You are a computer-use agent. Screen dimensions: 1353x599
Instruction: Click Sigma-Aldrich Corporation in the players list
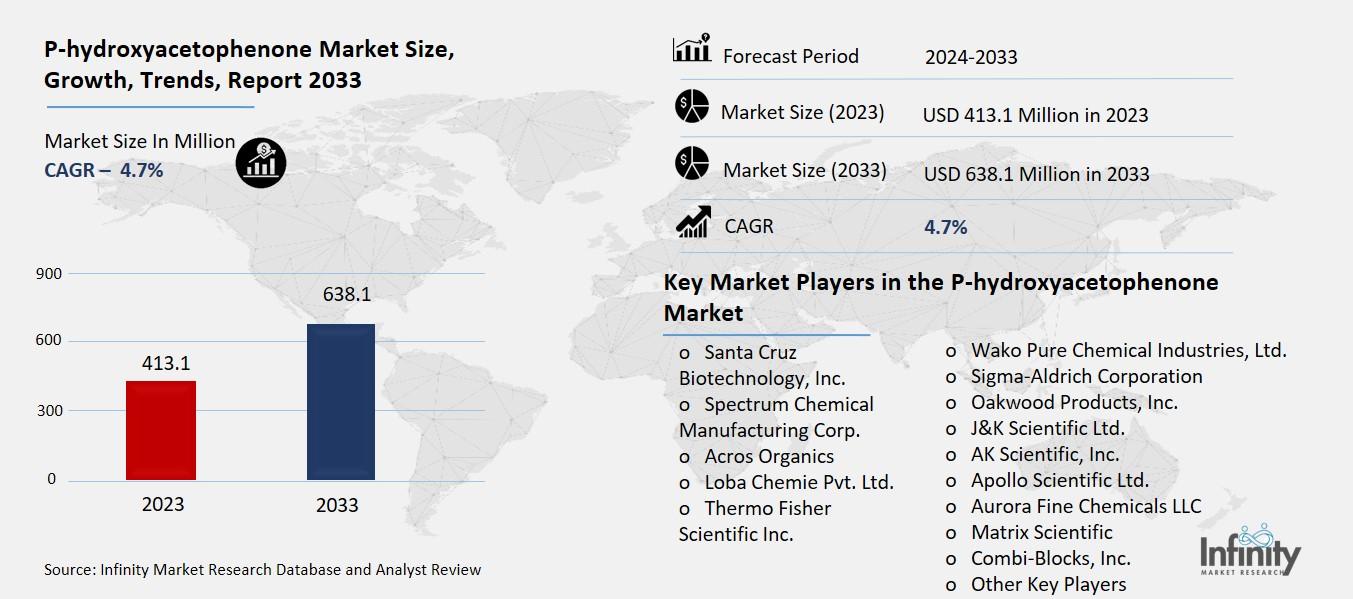(1086, 376)
